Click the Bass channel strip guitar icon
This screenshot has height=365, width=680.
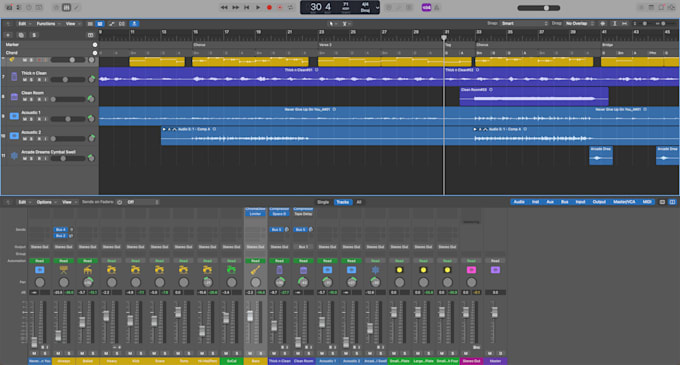pos(255,270)
